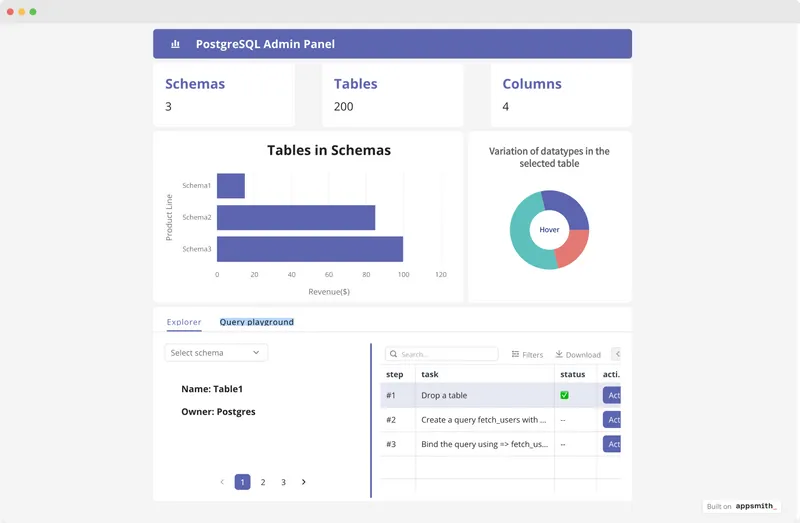Image resolution: width=800 pixels, height=523 pixels.
Task: Click the 'Create a query fetch_users' cell
Action: tap(484, 420)
